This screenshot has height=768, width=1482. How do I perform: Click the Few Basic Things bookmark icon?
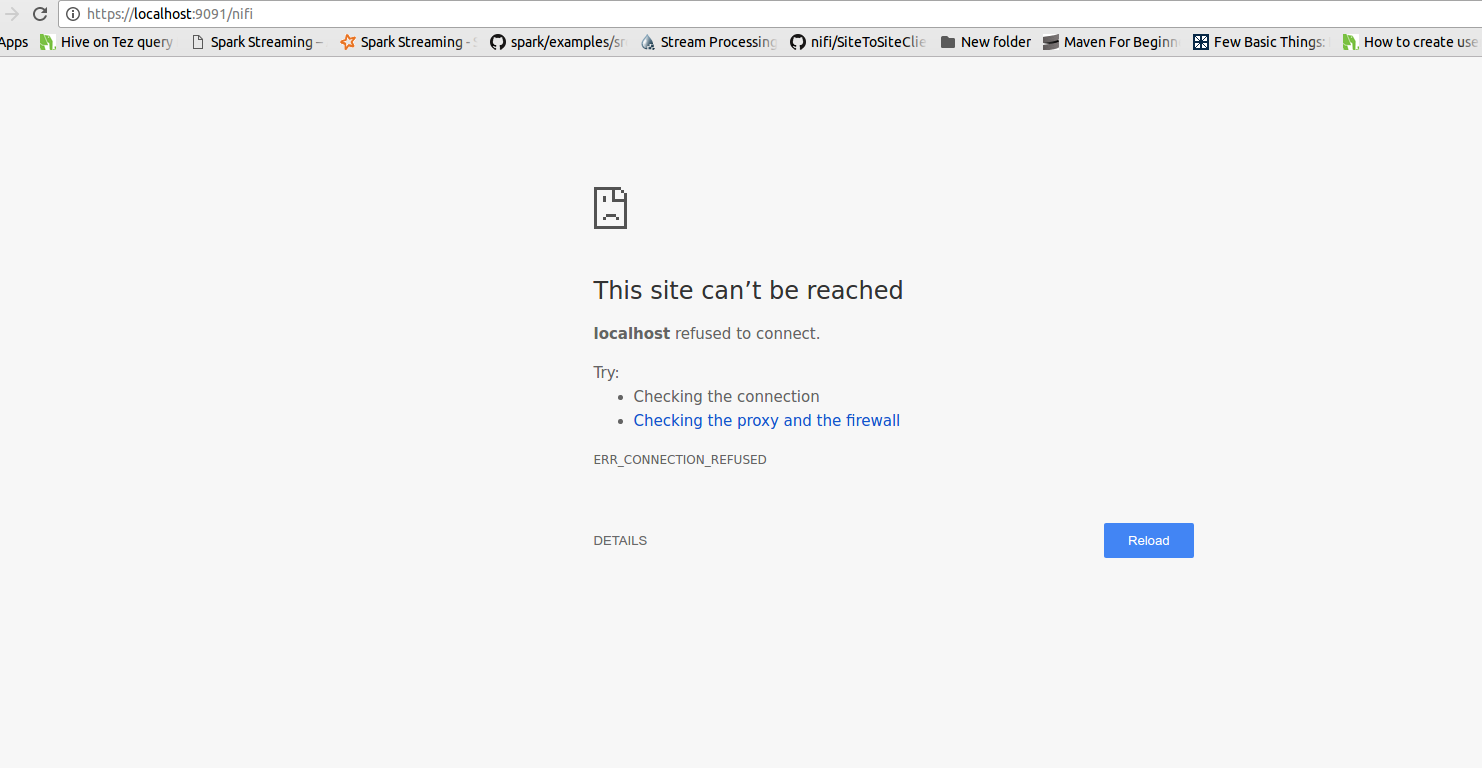pos(1199,42)
